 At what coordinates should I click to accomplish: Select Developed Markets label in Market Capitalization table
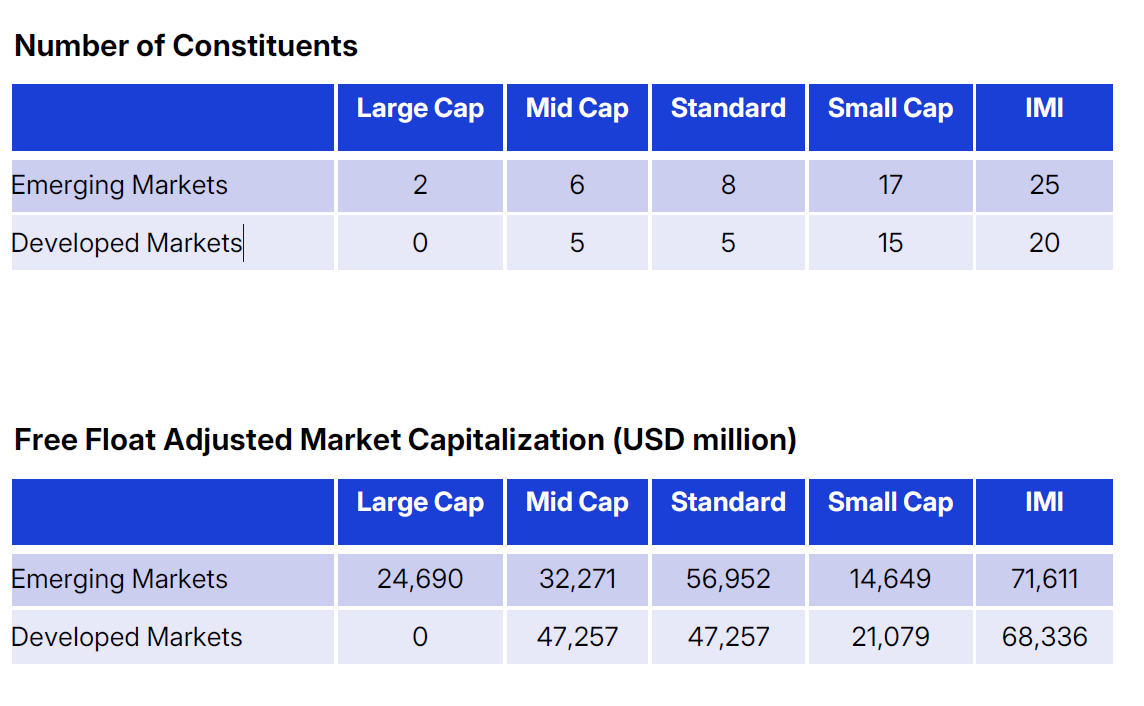click(127, 637)
